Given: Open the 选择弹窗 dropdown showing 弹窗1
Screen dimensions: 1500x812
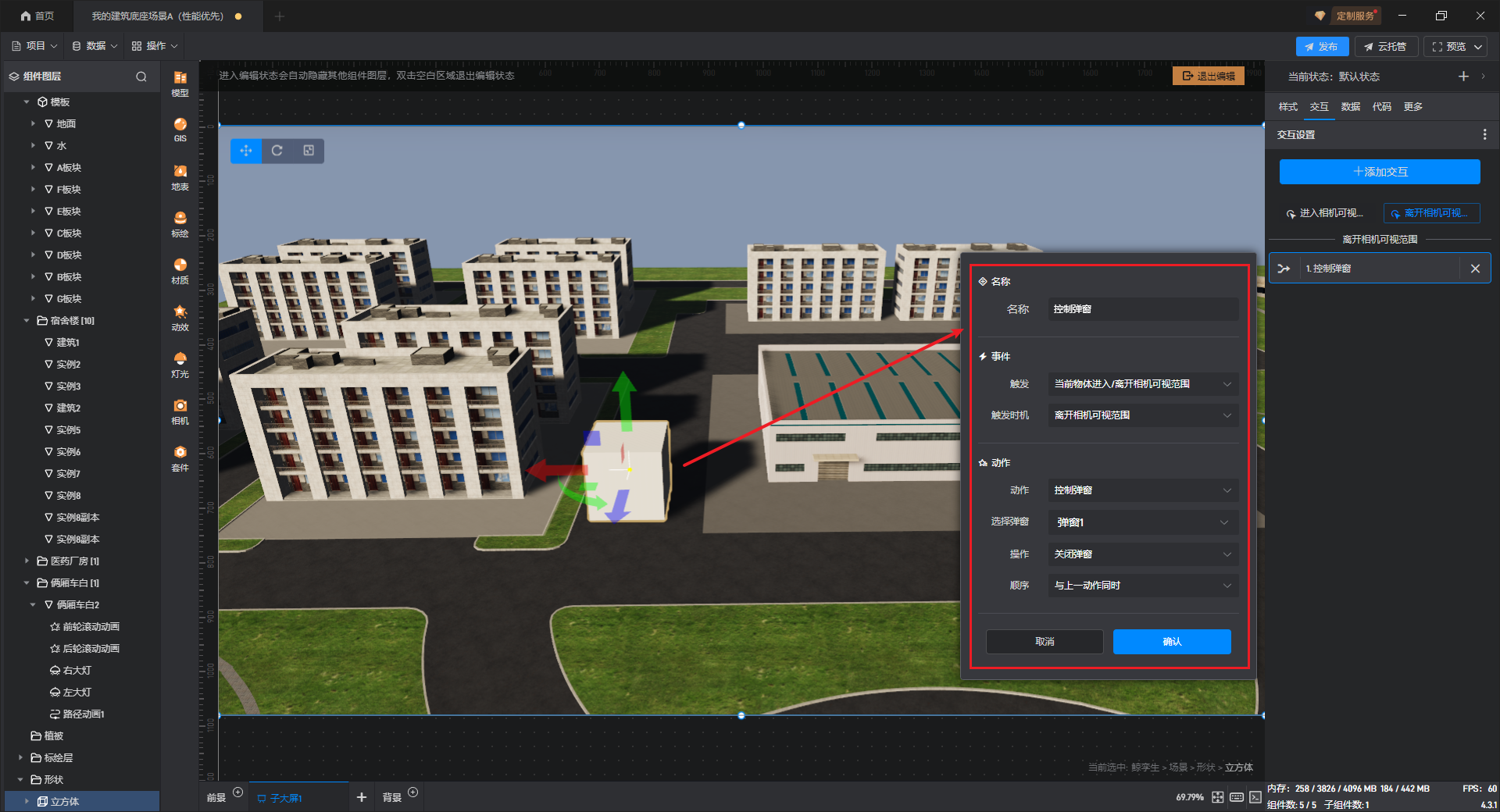Looking at the screenshot, I should (x=1142, y=522).
